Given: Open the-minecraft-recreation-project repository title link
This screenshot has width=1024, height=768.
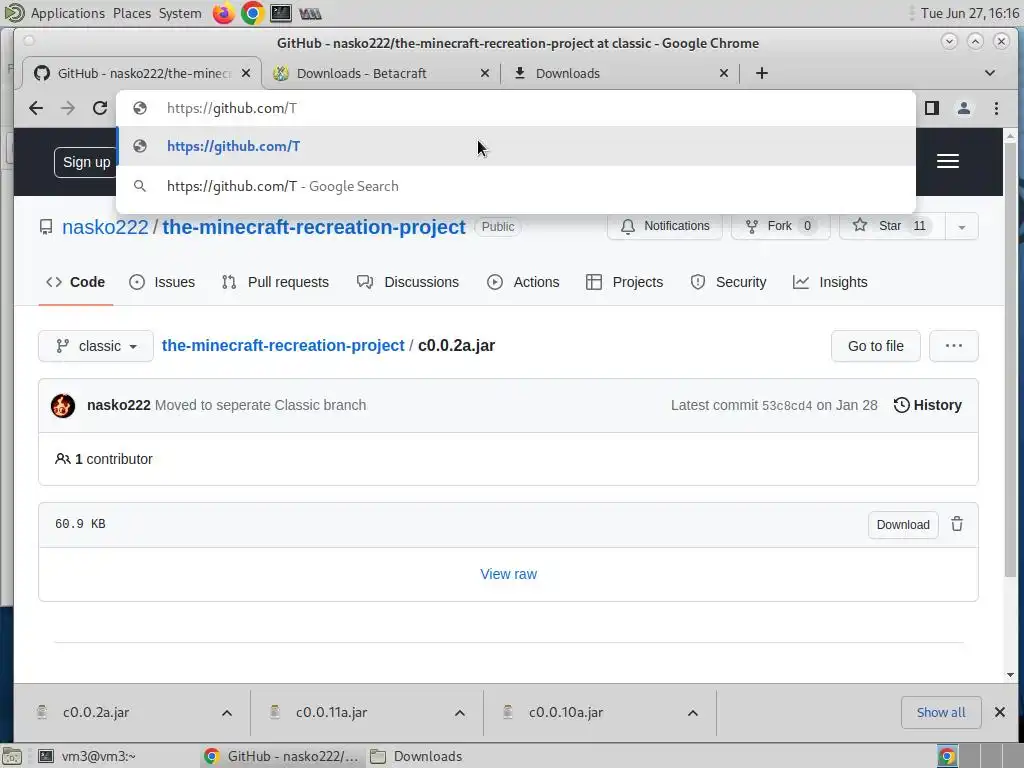Looking at the screenshot, I should 313,227.
